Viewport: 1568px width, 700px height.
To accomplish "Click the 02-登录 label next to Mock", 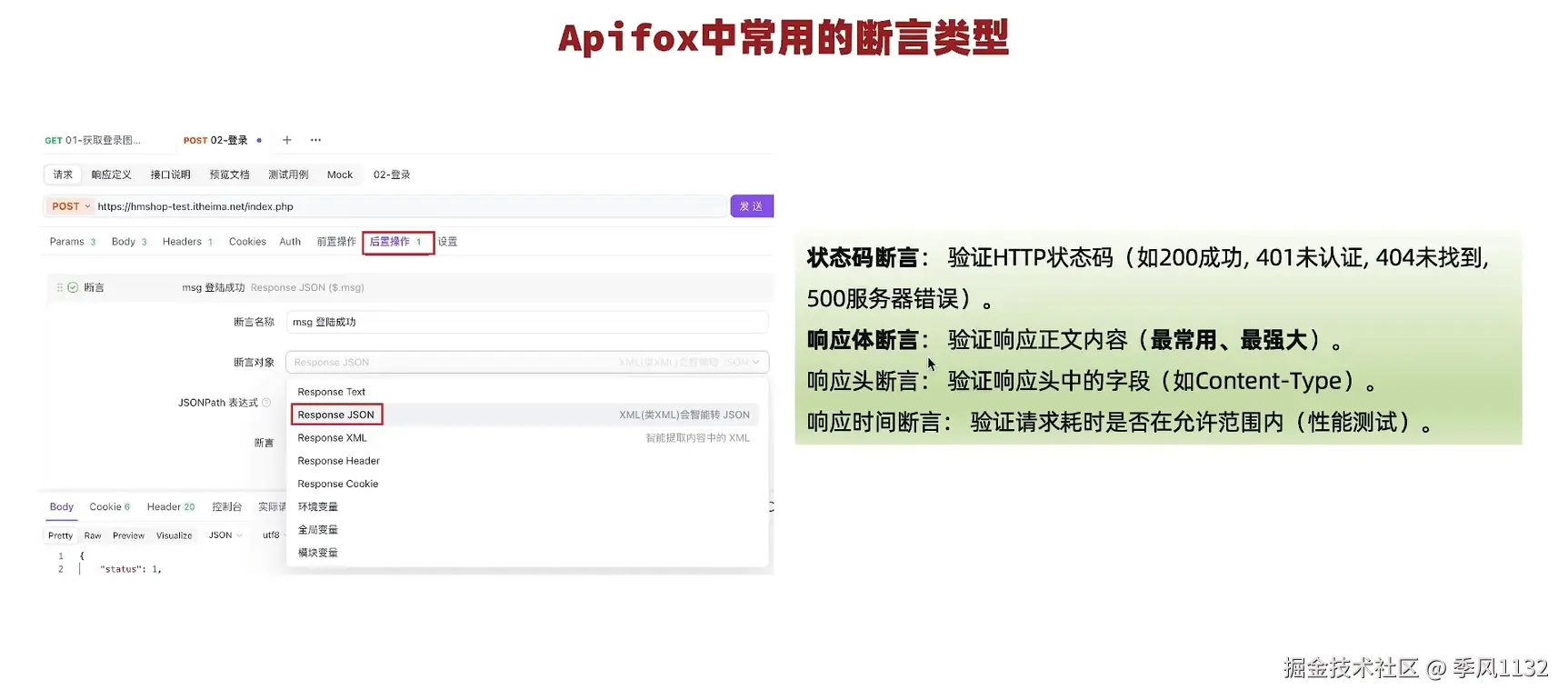I will pyautogui.click(x=392, y=175).
